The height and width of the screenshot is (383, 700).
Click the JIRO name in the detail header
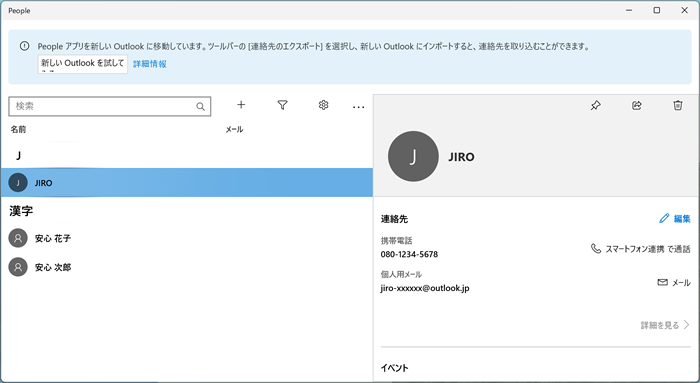click(x=461, y=157)
